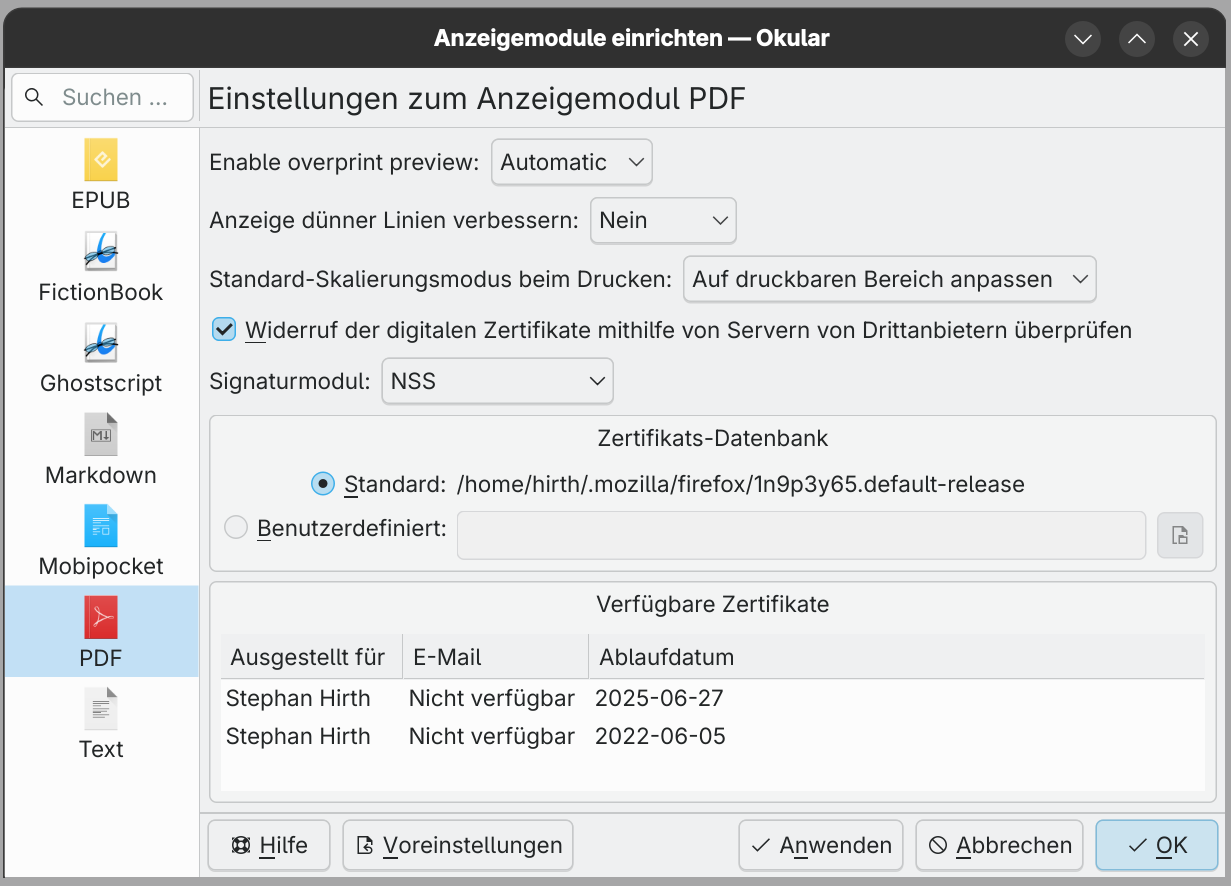Screen dimensions: 1231x886
Task: Click the Anwenden button
Action: [821, 845]
